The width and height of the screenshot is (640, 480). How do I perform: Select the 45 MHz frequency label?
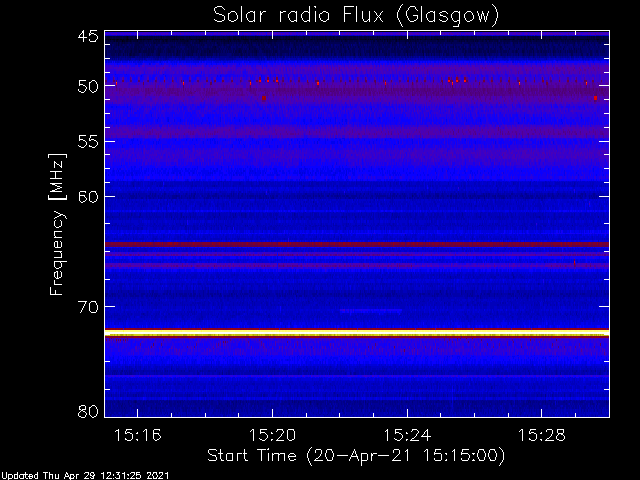[x=88, y=36]
